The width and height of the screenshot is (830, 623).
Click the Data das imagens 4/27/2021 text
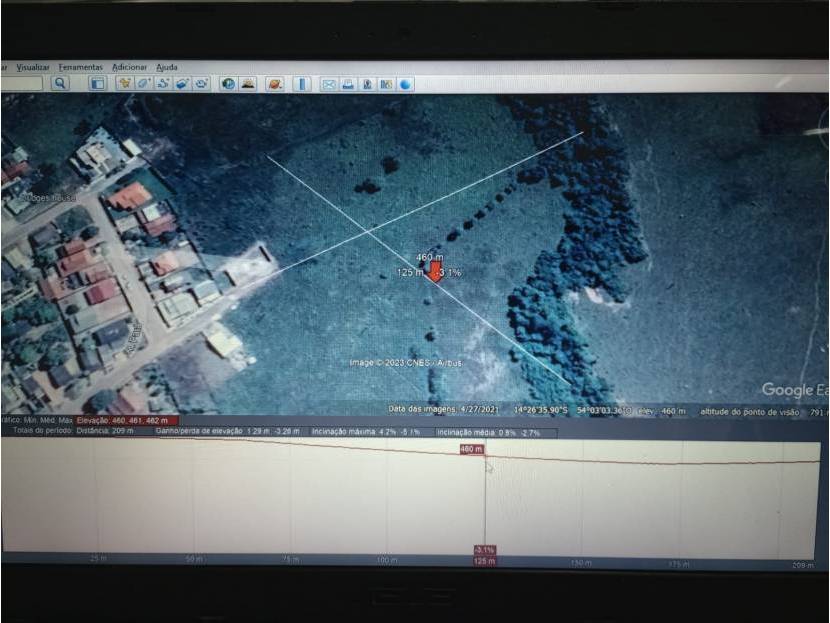pos(444,409)
